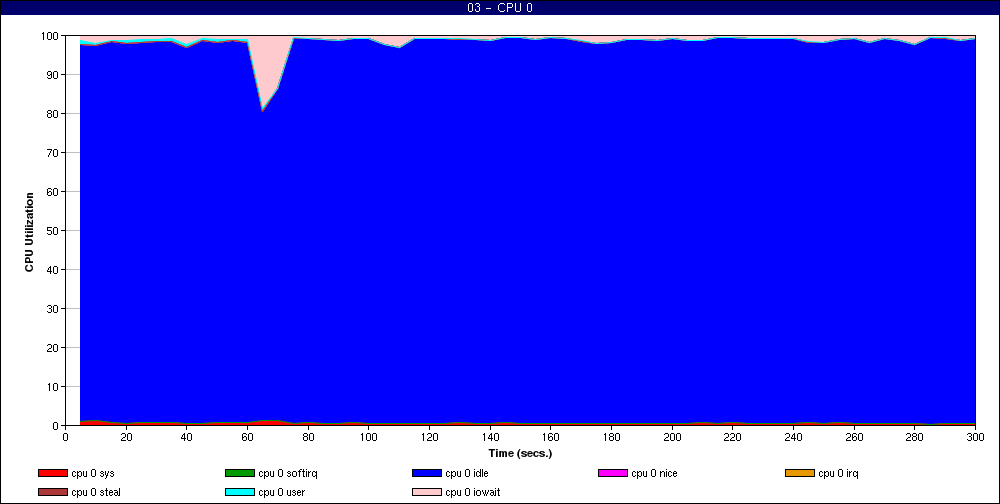Click the '80' label on Y axis
Image resolution: width=1000 pixels, height=504 pixels.
coord(54,114)
